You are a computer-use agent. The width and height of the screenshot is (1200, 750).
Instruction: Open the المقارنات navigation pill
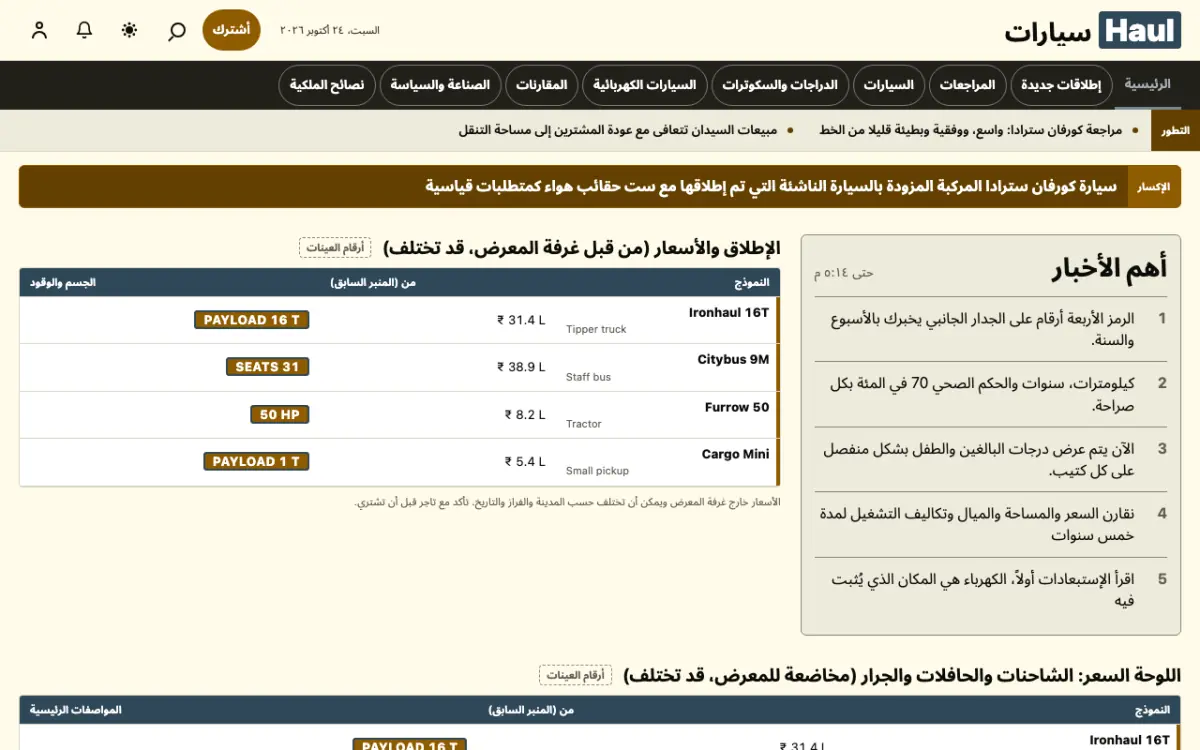541,85
